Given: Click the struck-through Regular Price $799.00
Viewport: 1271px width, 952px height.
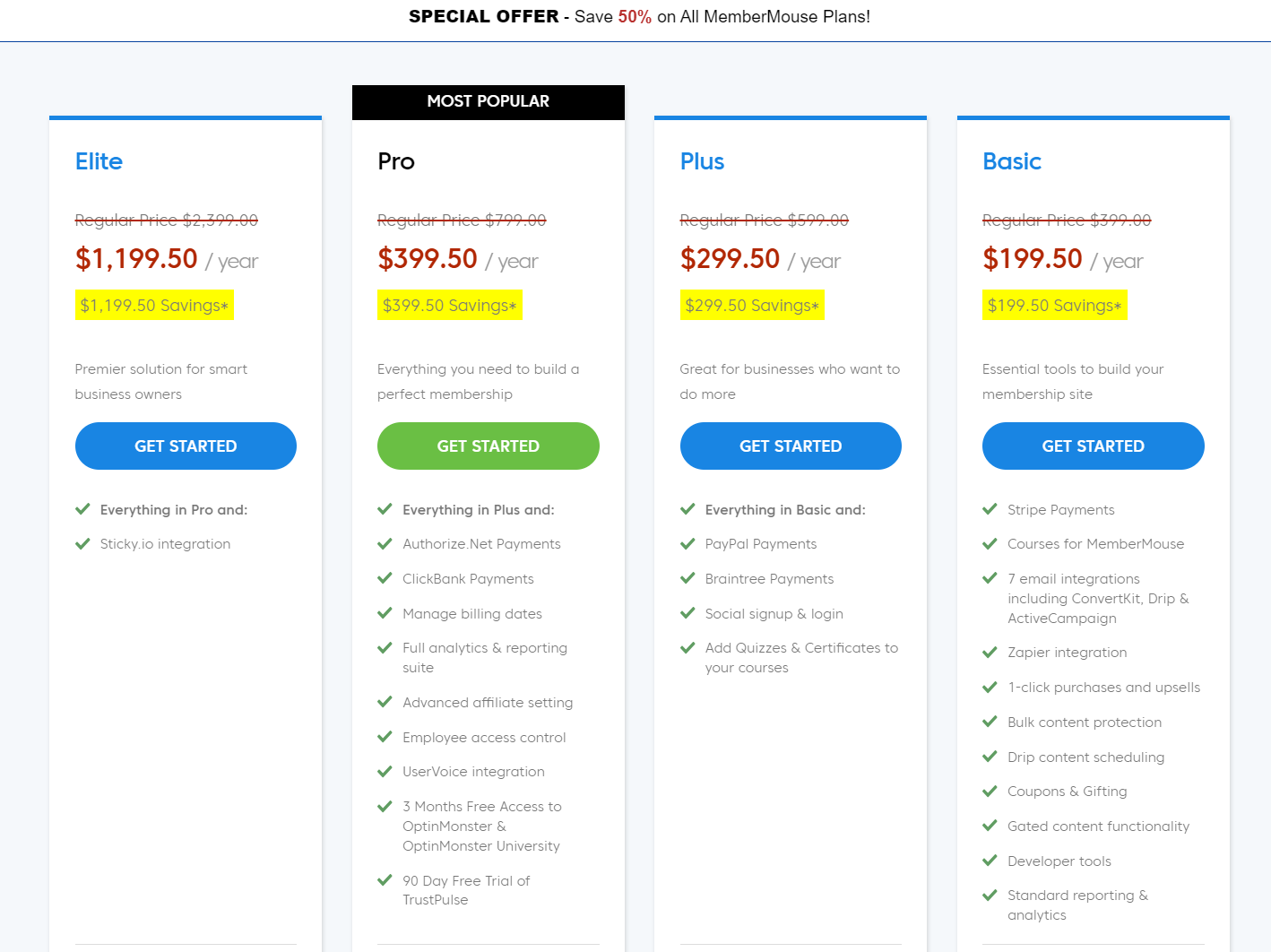Looking at the screenshot, I should pos(462,220).
